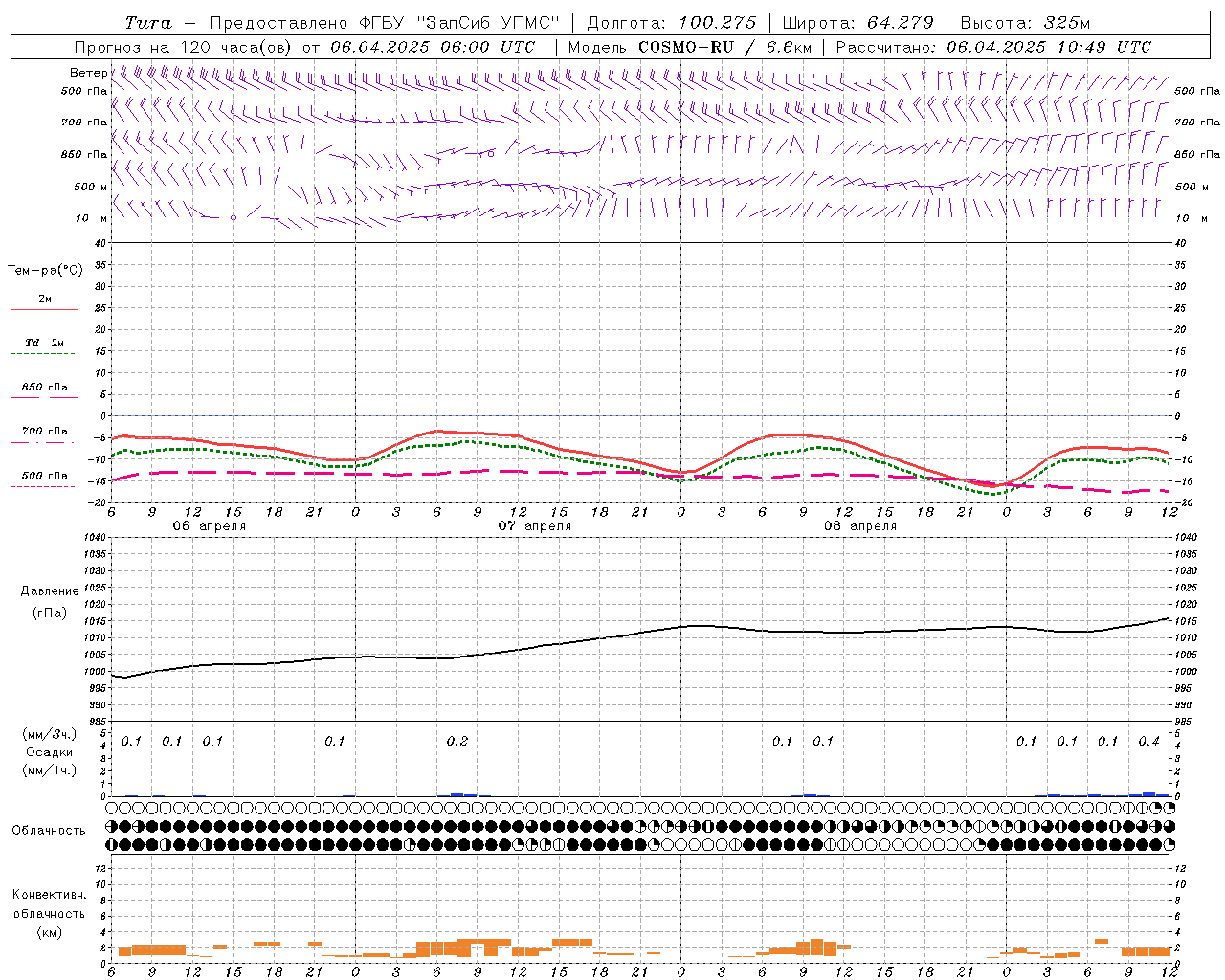Click the '(гПа)' unit label under Давление
Viewport: 1225px width, 980px height.
point(50,613)
